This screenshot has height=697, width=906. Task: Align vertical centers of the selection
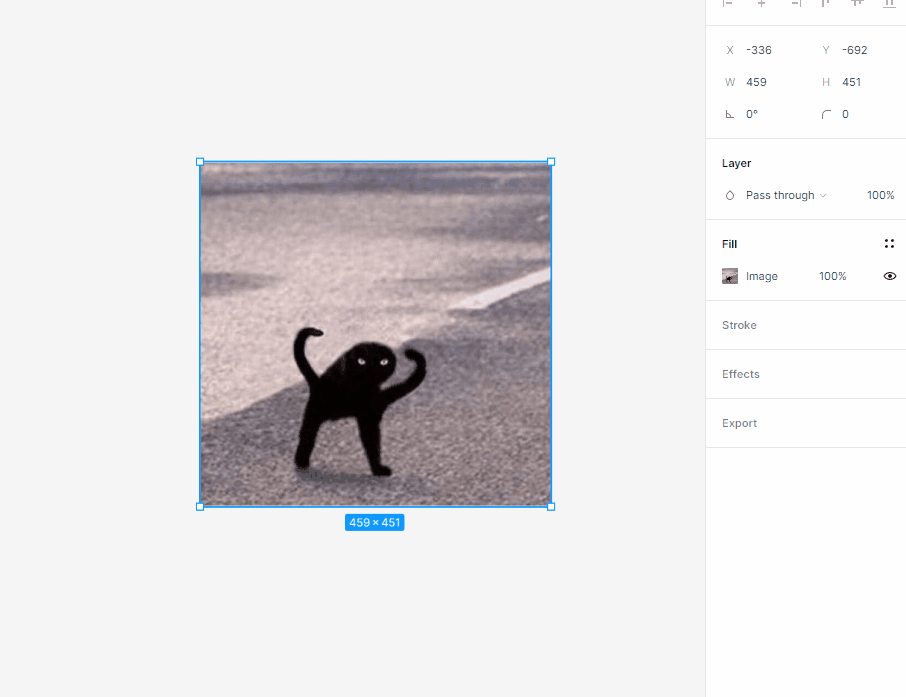(857, 5)
